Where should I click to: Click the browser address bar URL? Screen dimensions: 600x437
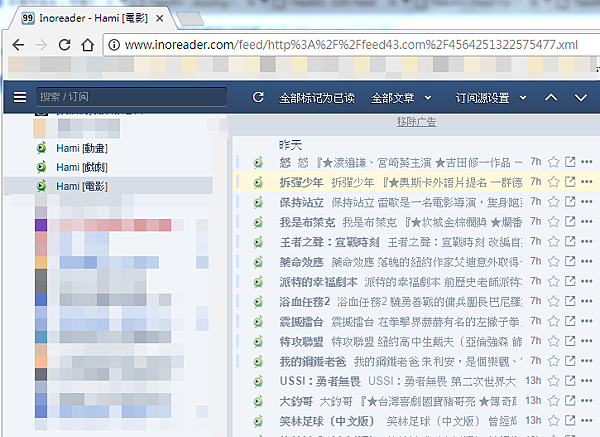coord(351,45)
